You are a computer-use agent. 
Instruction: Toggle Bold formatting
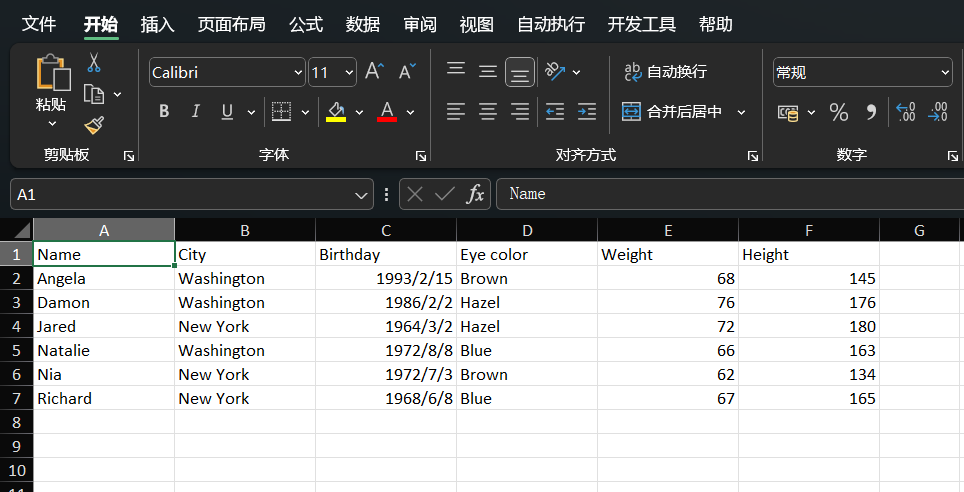(x=164, y=111)
